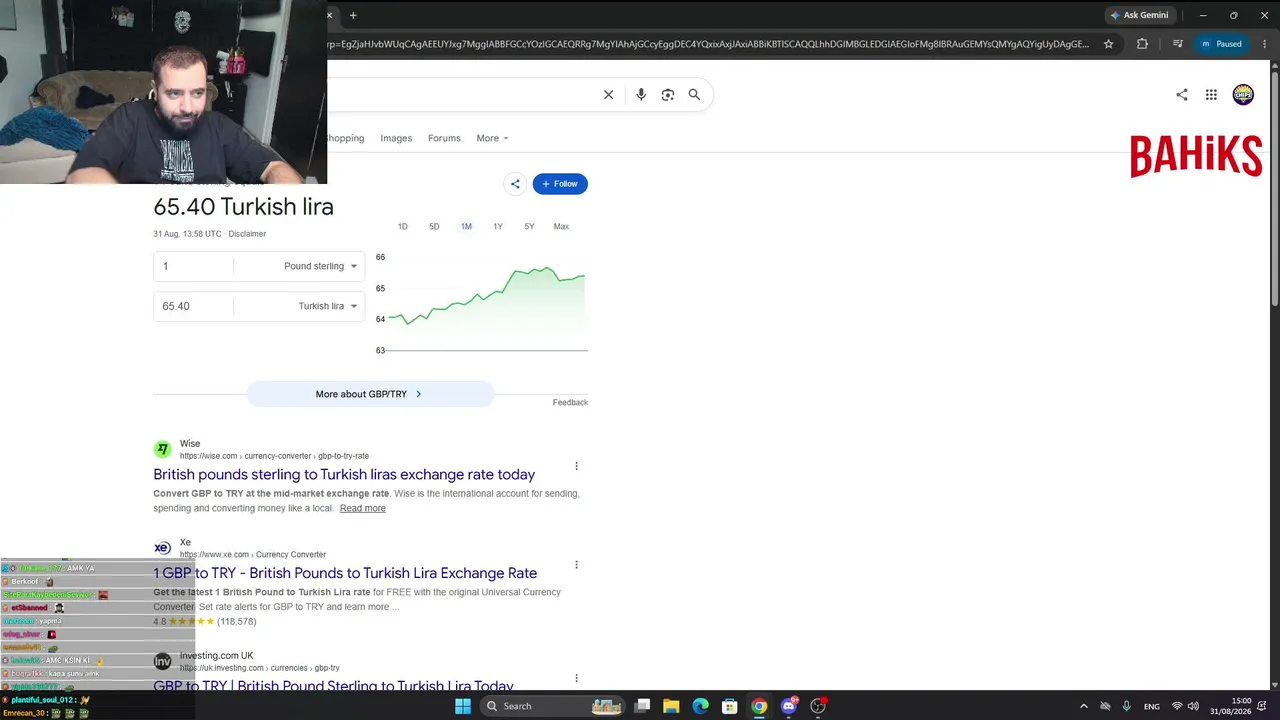Switch to the Shopping tab

click(x=345, y=138)
